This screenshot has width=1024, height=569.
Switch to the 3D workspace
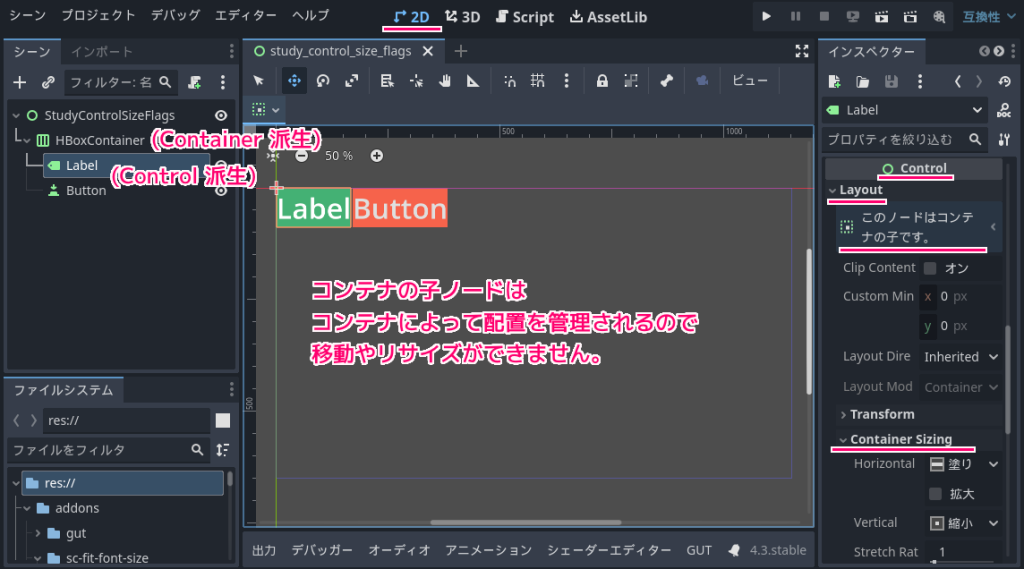[x=462, y=17]
